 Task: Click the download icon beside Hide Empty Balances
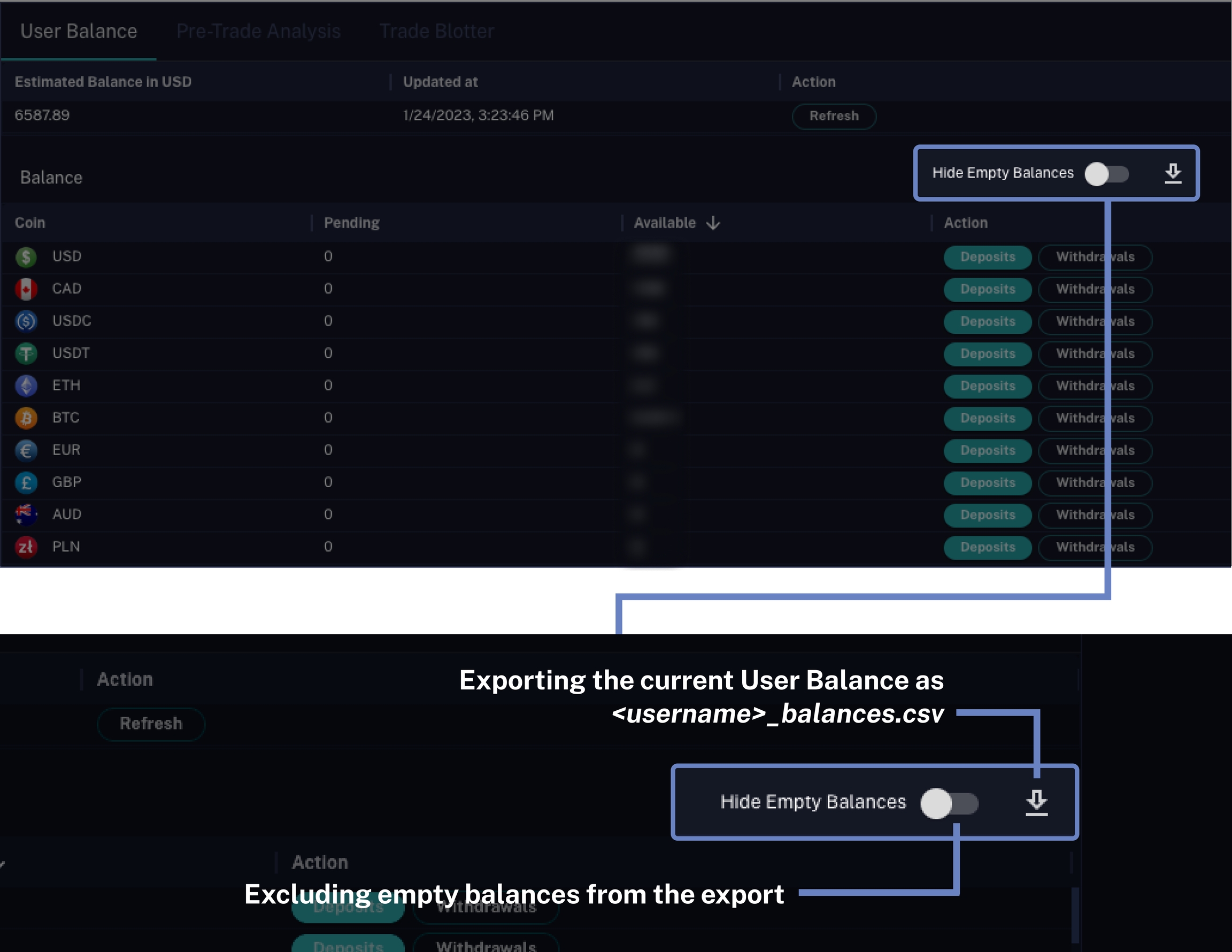[1172, 173]
